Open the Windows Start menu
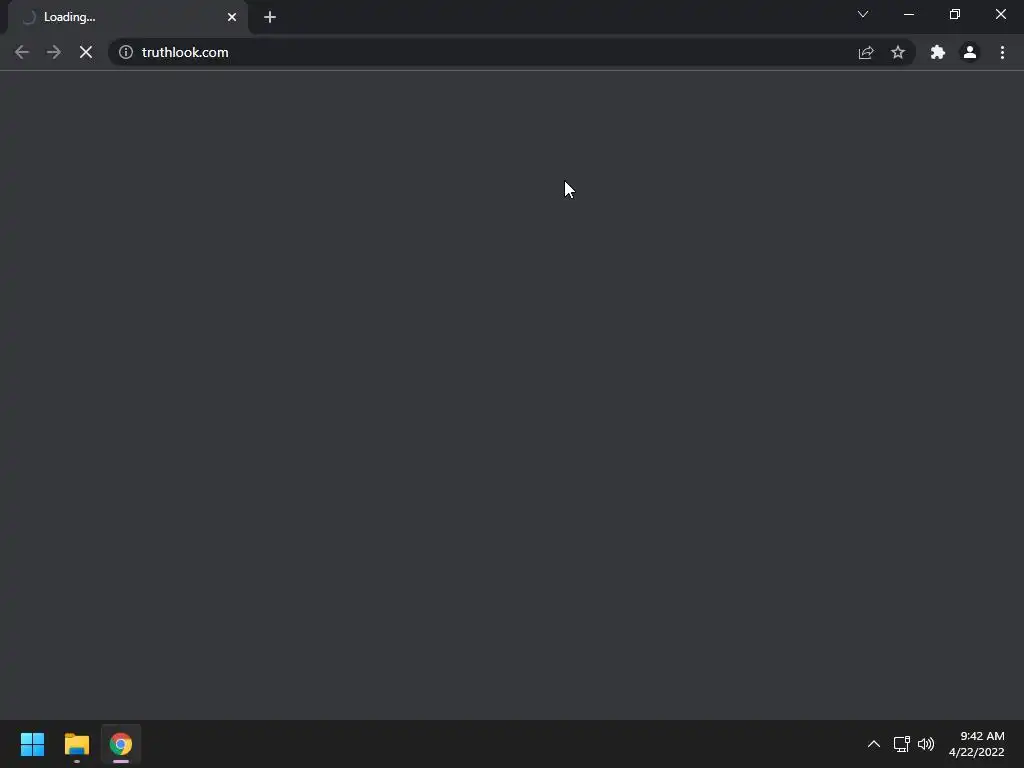Screen dimensions: 1024x768 [33, 744]
